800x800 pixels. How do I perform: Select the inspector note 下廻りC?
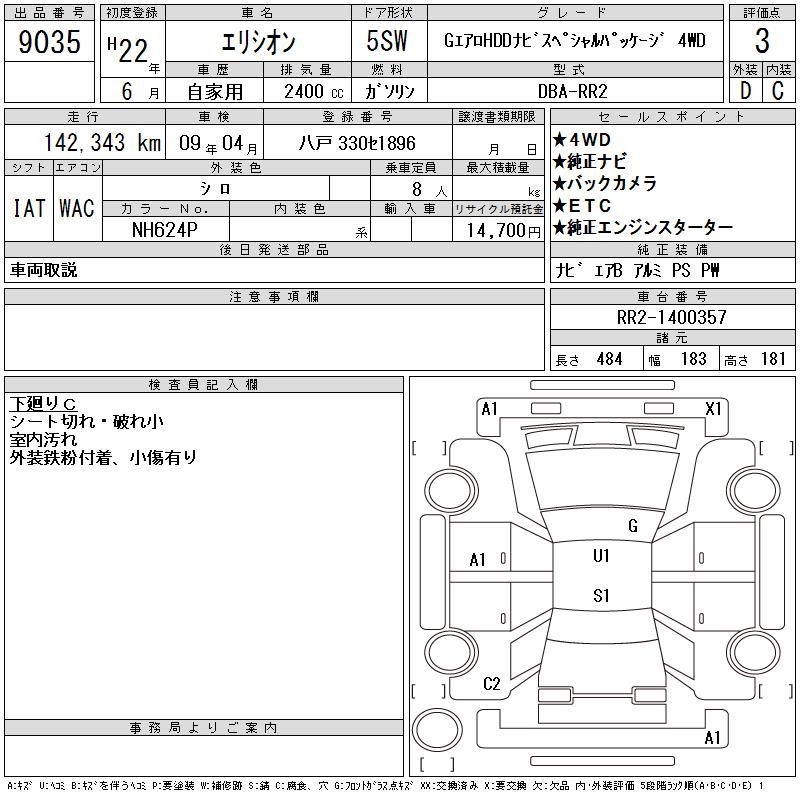(43, 404)
